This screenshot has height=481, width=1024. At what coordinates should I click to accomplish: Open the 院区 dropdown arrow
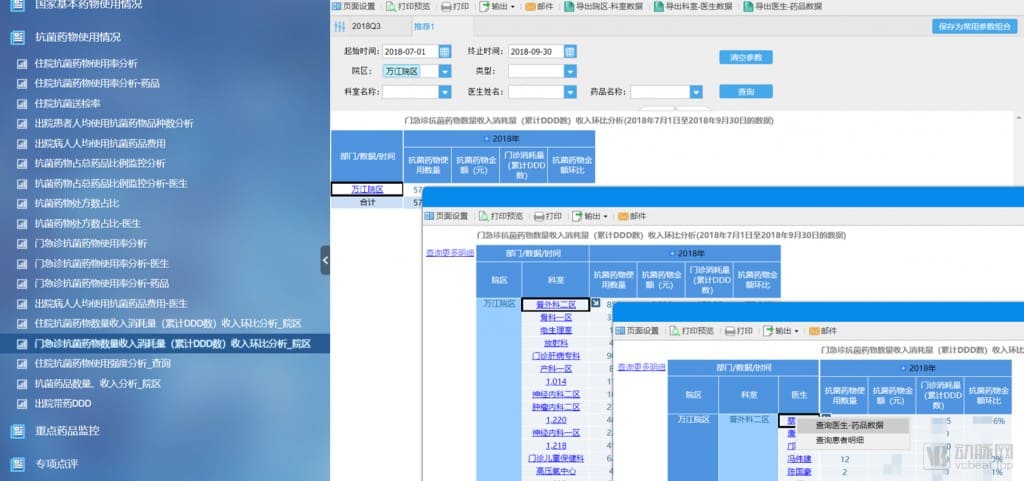(445, 71)
